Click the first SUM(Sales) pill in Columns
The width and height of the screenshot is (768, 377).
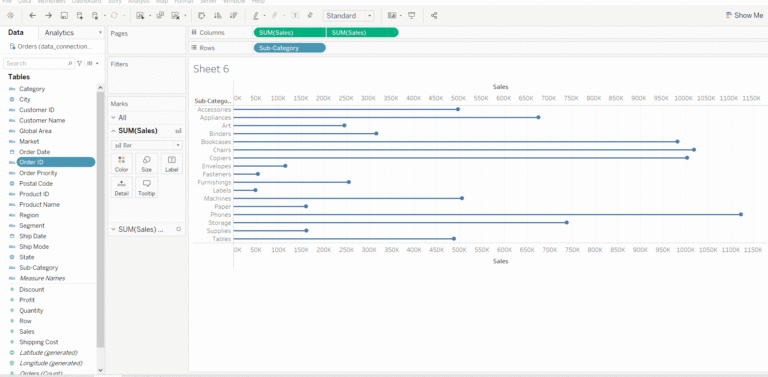pyautogui.click(x=289, y=32)
